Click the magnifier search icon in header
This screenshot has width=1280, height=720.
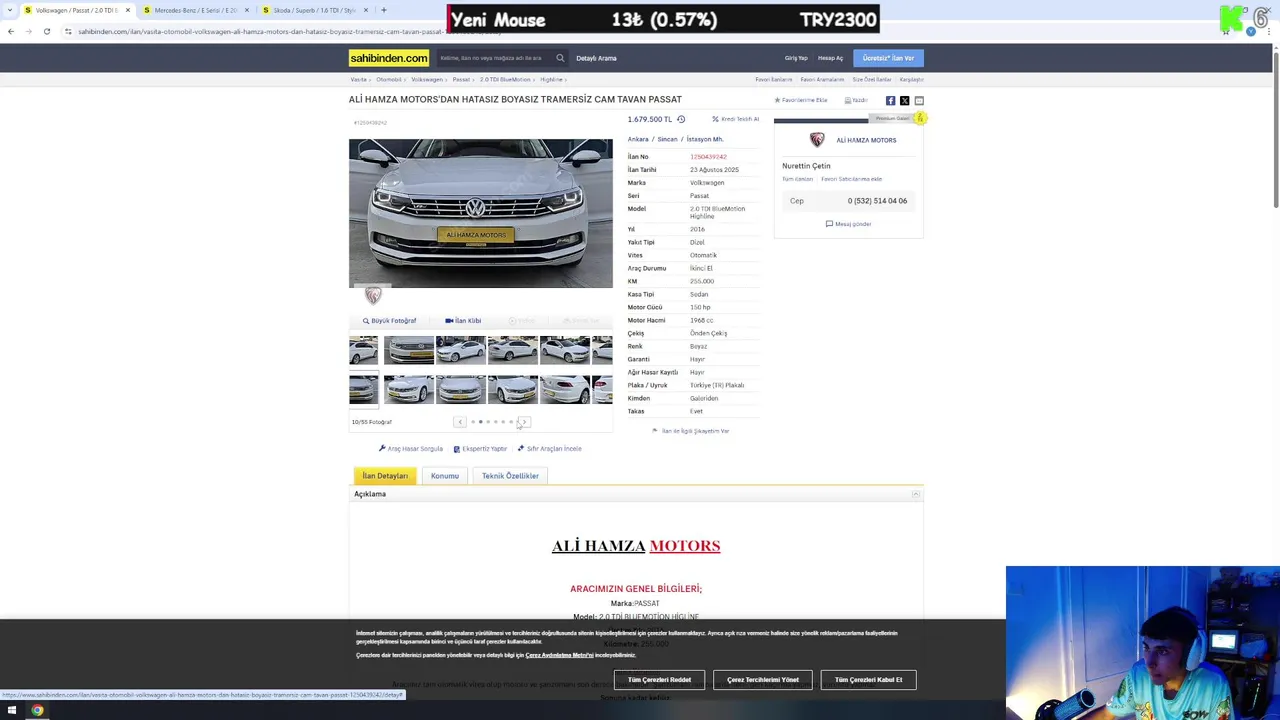click(560, 58)
